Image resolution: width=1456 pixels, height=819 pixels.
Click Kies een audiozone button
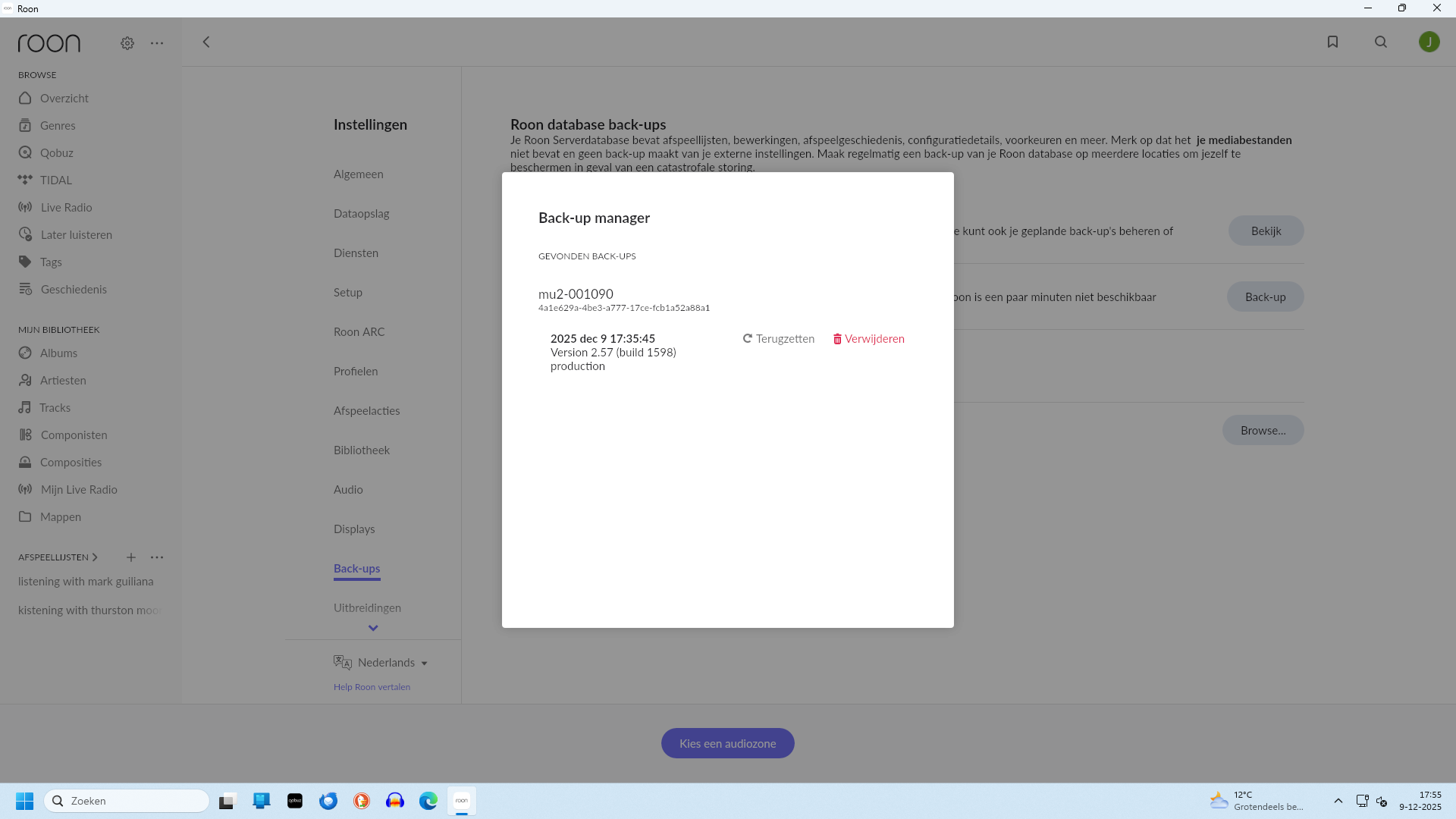(727, 743)
